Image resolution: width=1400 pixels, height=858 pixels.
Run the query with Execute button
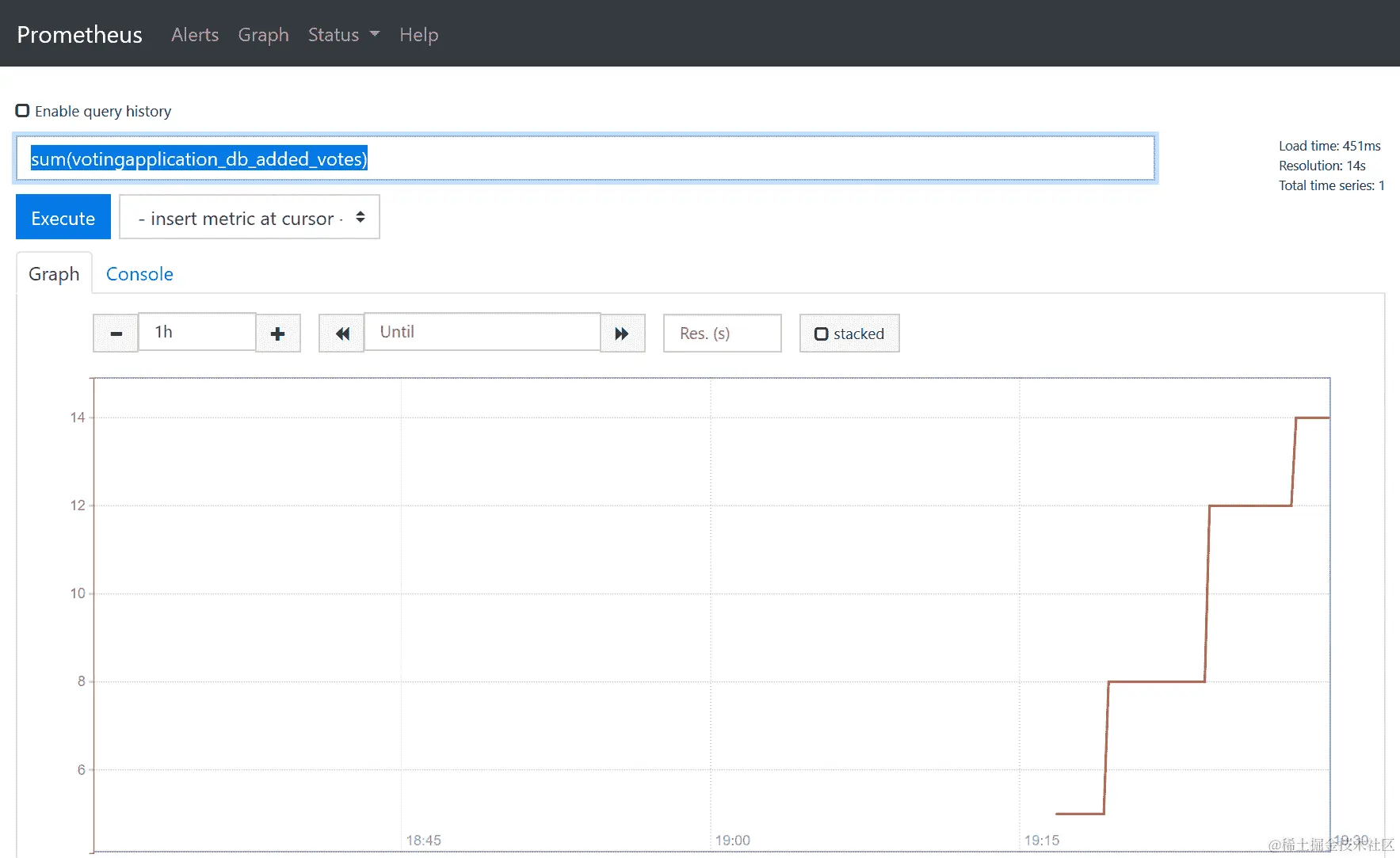coord(63,217)
